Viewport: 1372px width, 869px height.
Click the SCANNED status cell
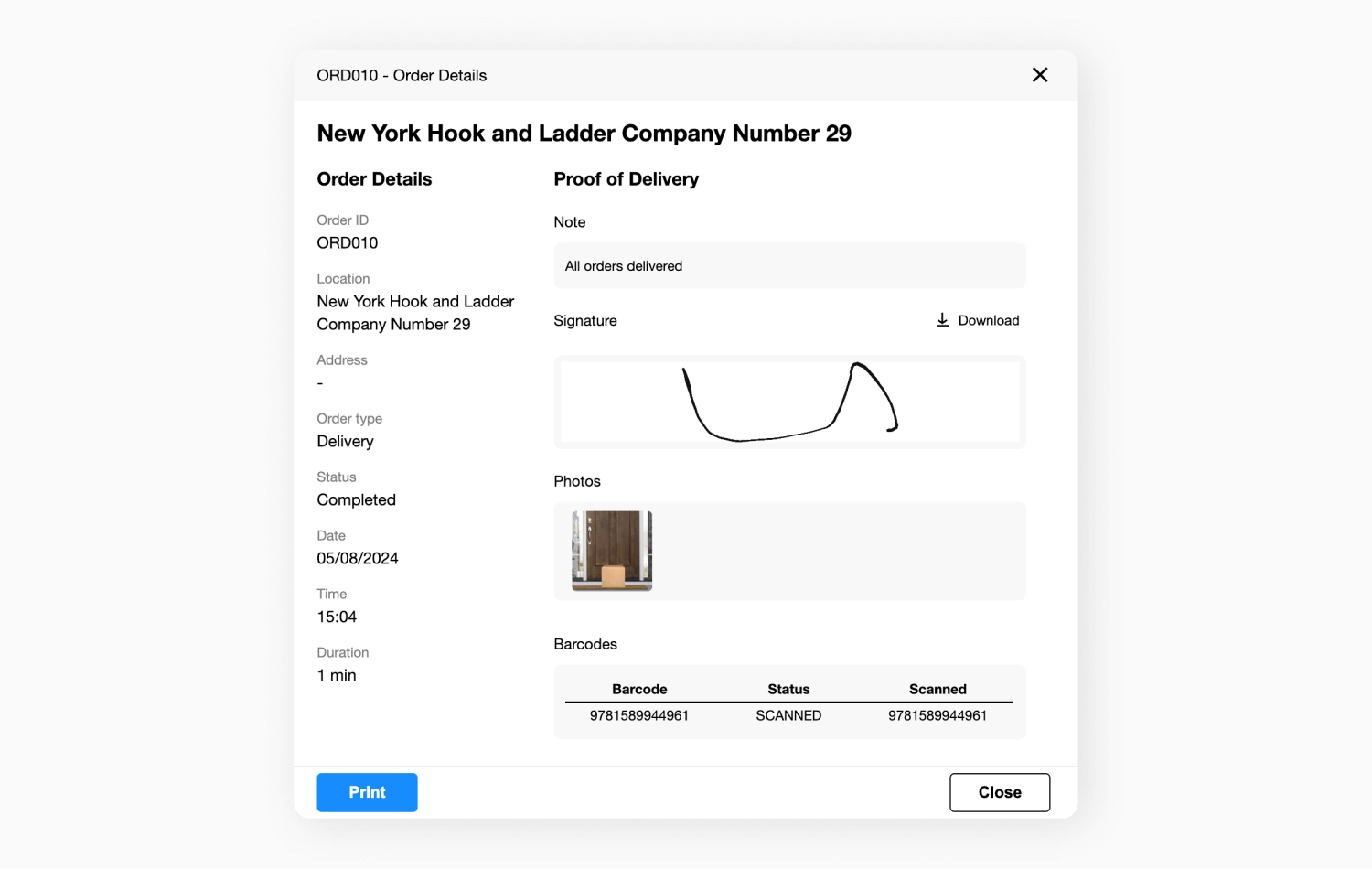pos(788,715)
